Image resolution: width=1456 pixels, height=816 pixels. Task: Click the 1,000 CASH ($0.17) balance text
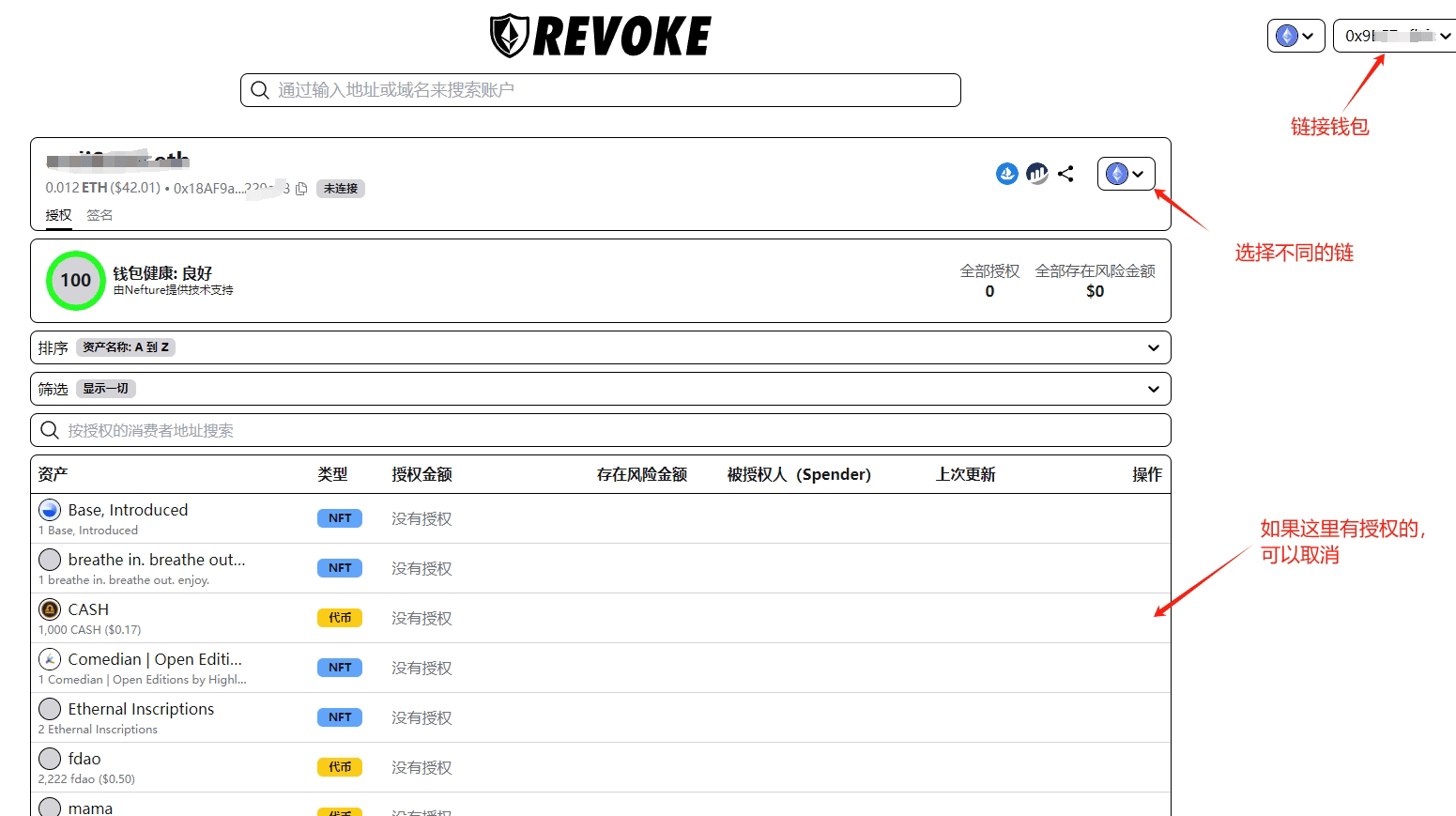pos(90,630)
